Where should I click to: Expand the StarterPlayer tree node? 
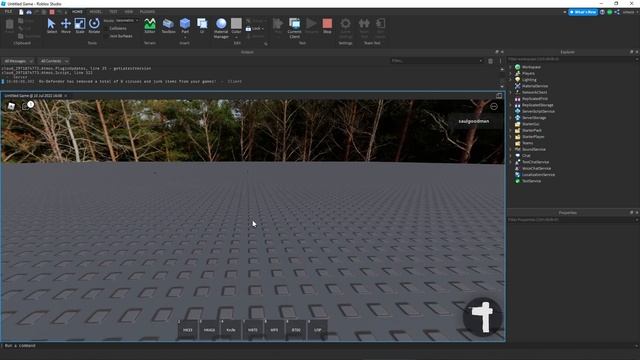click(x=510, y=137)
